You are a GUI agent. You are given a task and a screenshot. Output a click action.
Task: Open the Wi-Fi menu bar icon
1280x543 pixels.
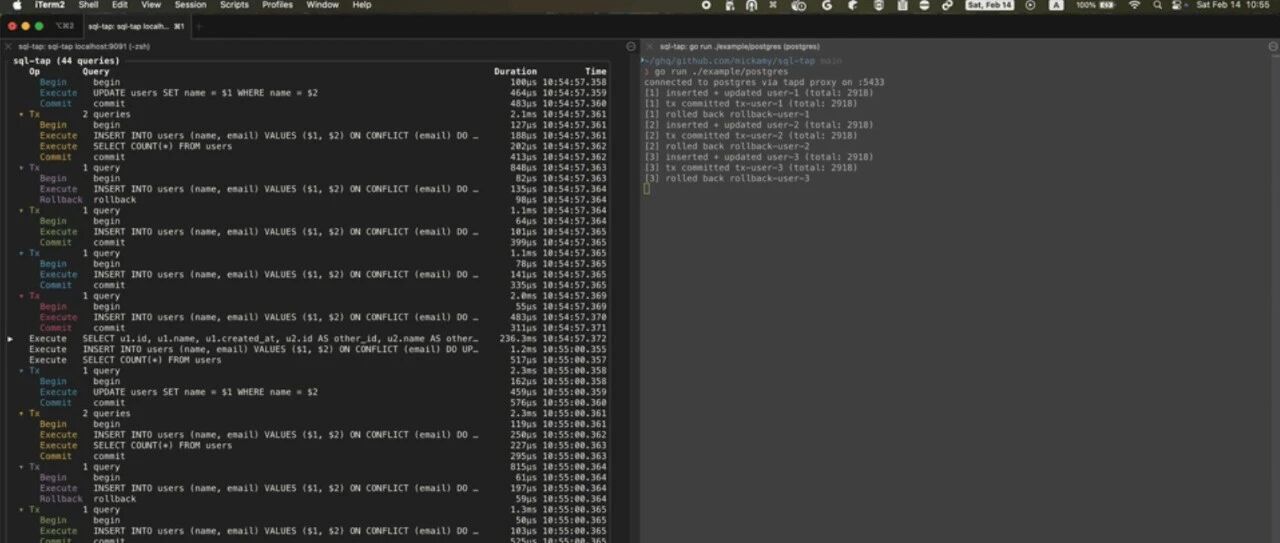click(x=1134, y=5)
